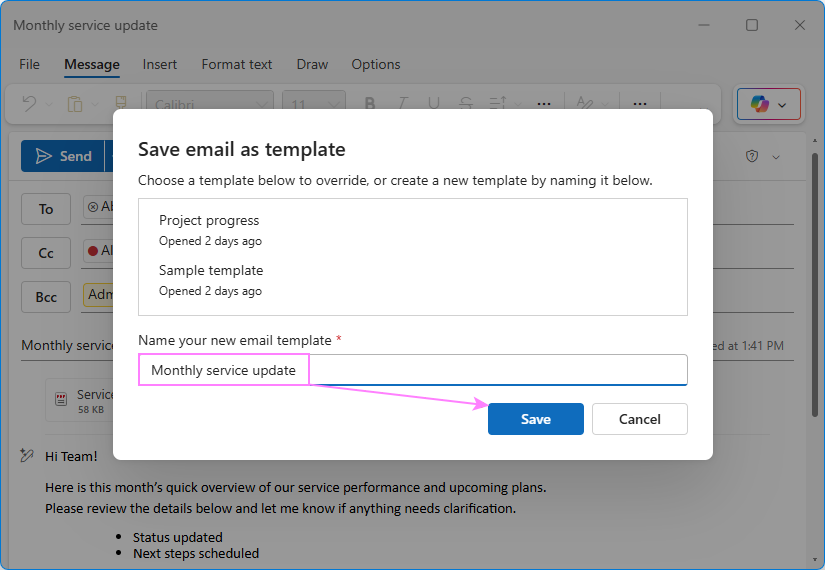Expand the Paste options dropdown
Viewport: 825px width, 570px height.
pos(95,104)
